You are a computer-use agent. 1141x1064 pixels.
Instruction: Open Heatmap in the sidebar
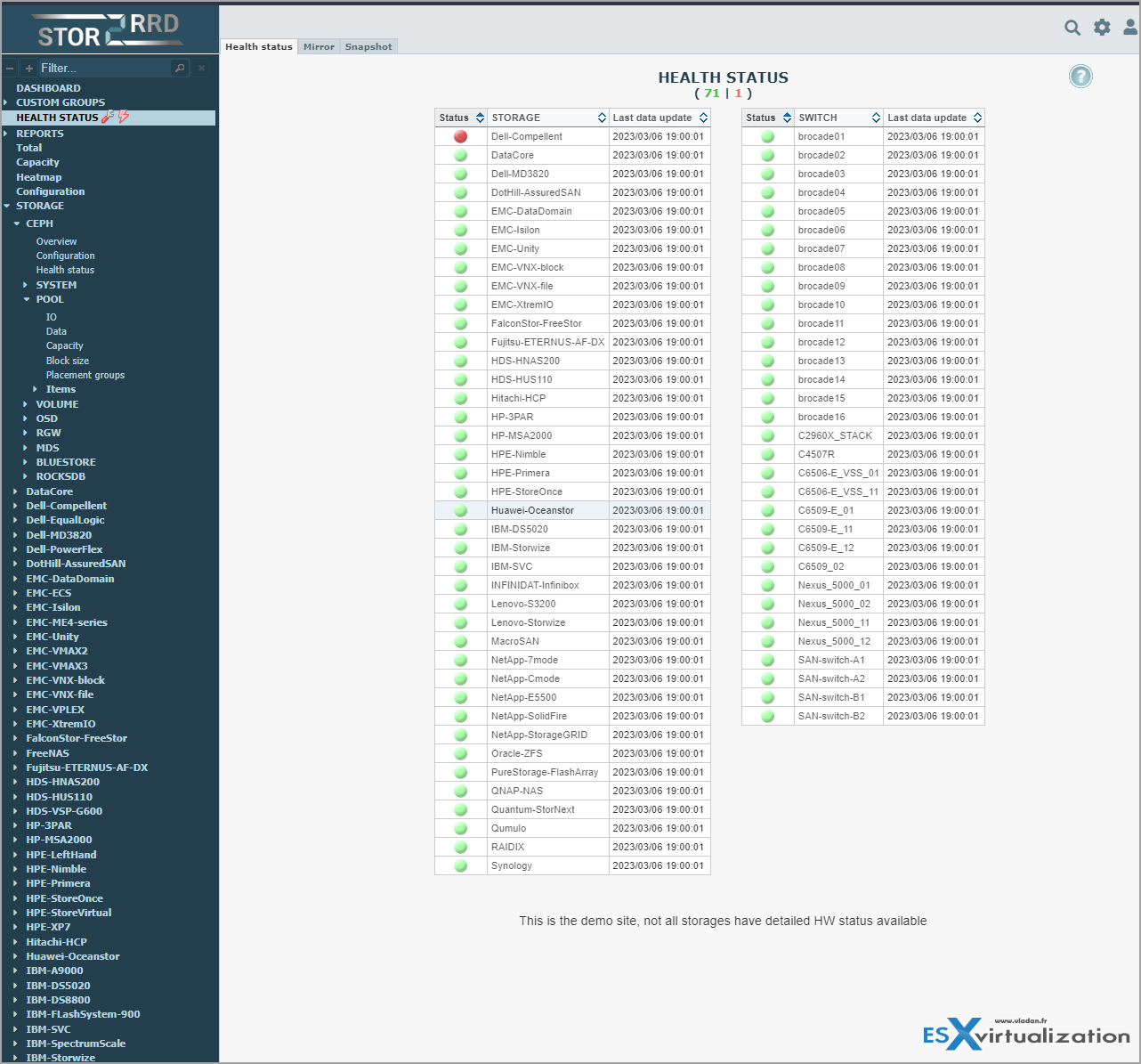coord(39,177)
